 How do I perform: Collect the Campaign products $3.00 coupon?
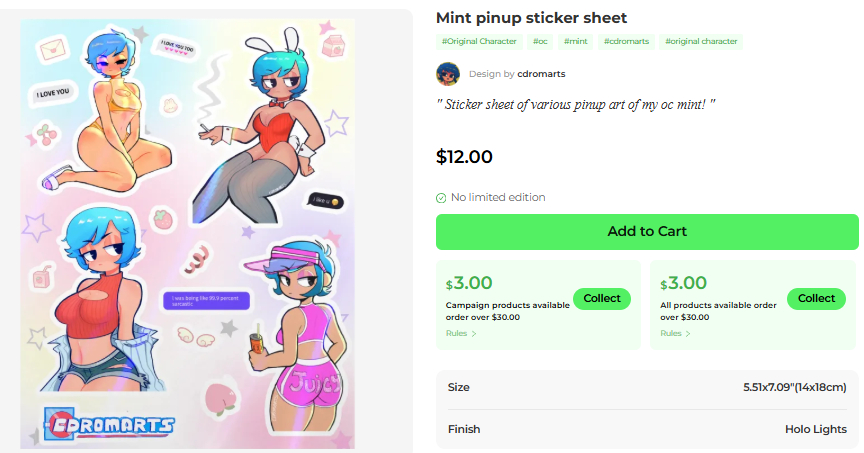602,298
